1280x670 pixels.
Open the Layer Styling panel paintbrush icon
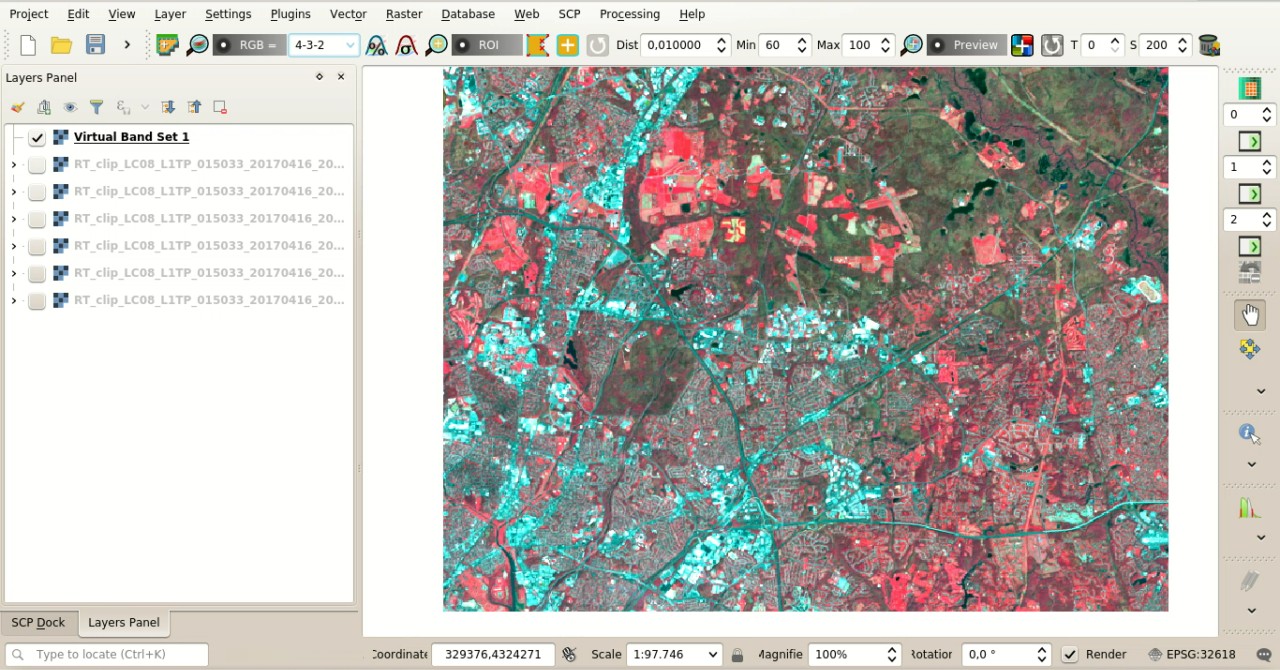(x=17, y=107)
